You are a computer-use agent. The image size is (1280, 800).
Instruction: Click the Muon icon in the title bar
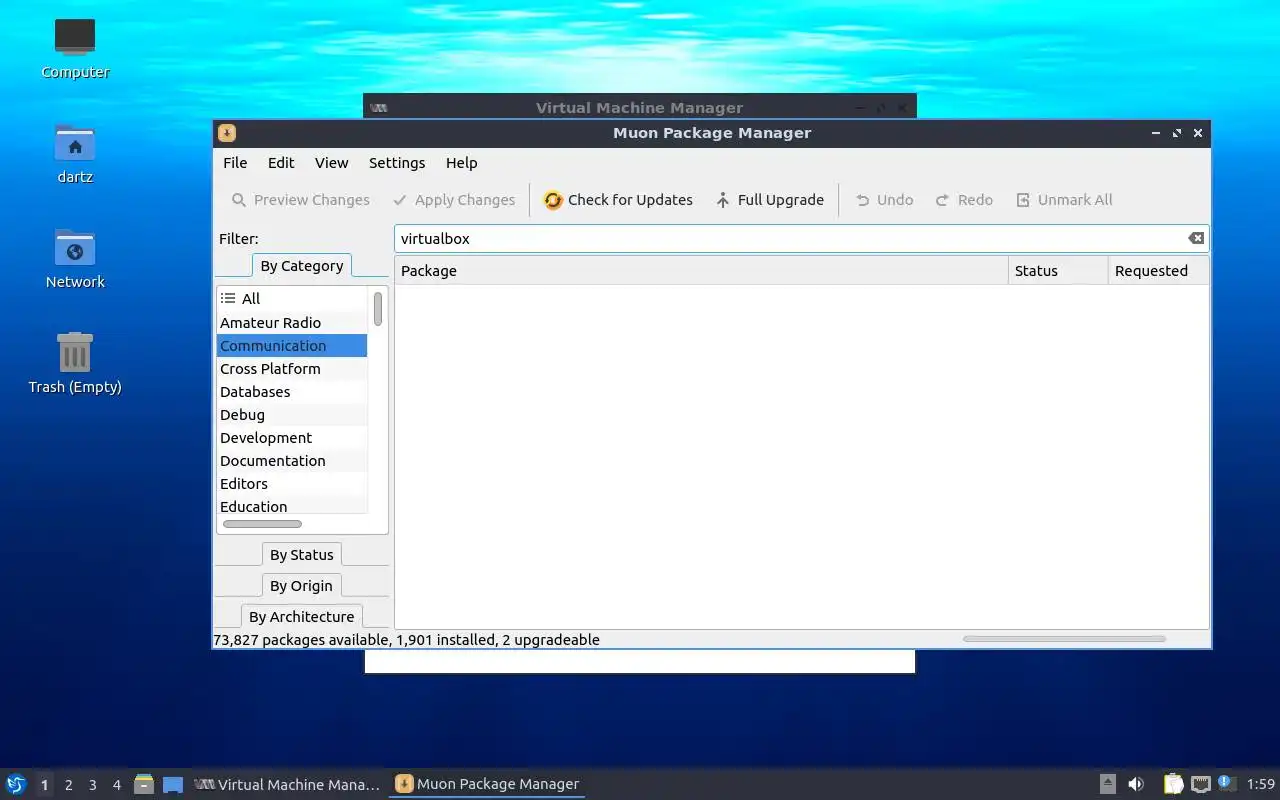click(x=227, y=133)
